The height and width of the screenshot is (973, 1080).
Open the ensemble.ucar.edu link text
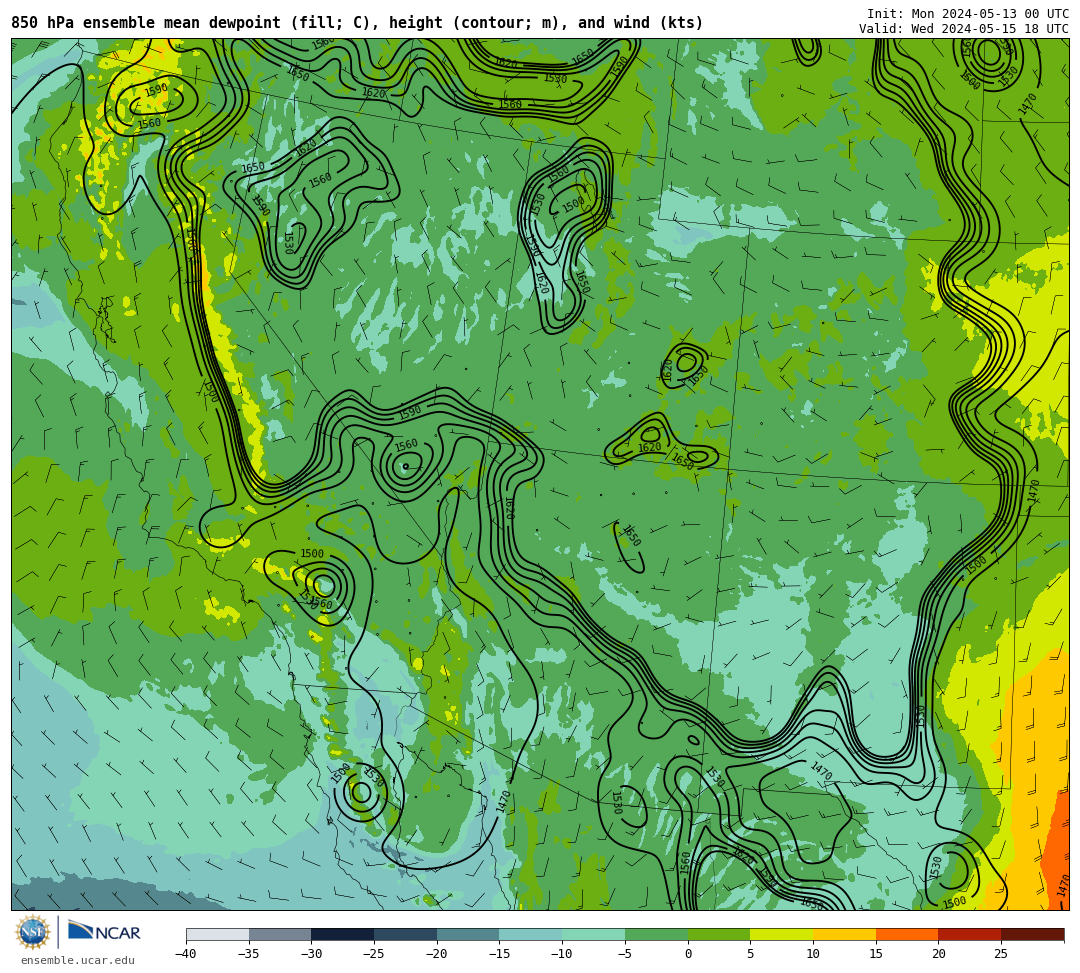tap(78, 960)
